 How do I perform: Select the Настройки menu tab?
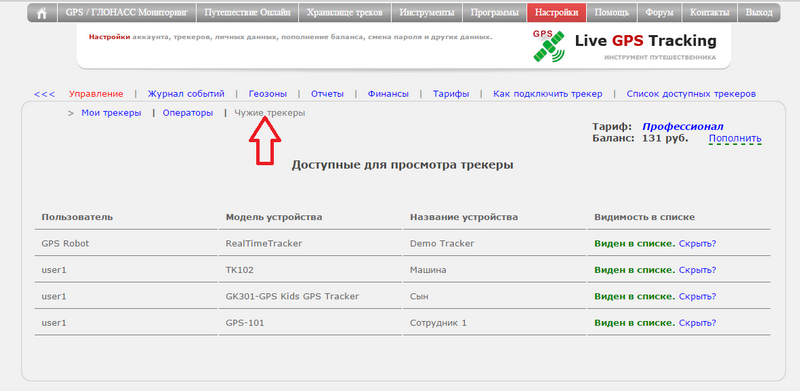point(557,13)
